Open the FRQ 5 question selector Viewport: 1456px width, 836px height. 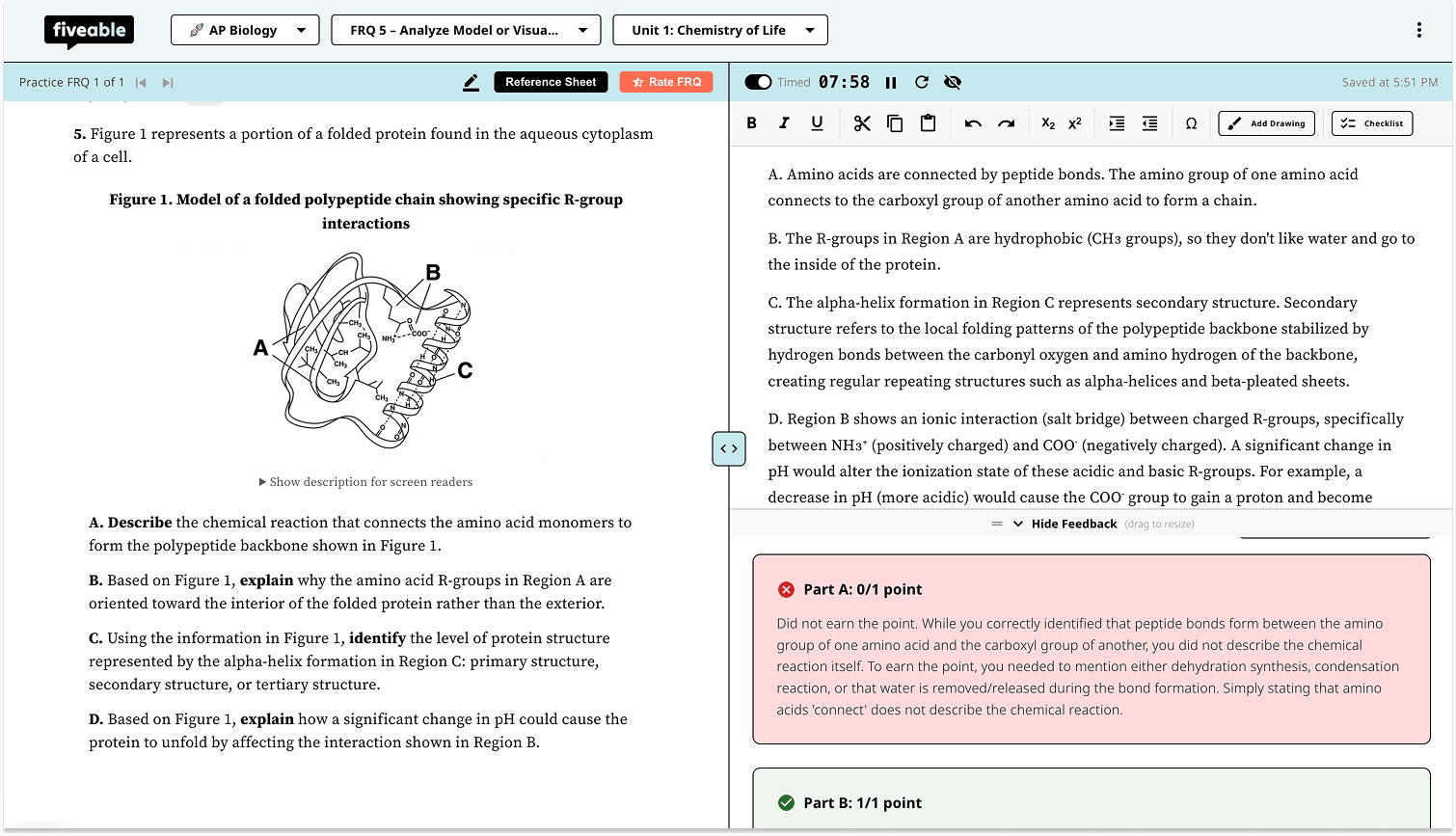point(466,30)
